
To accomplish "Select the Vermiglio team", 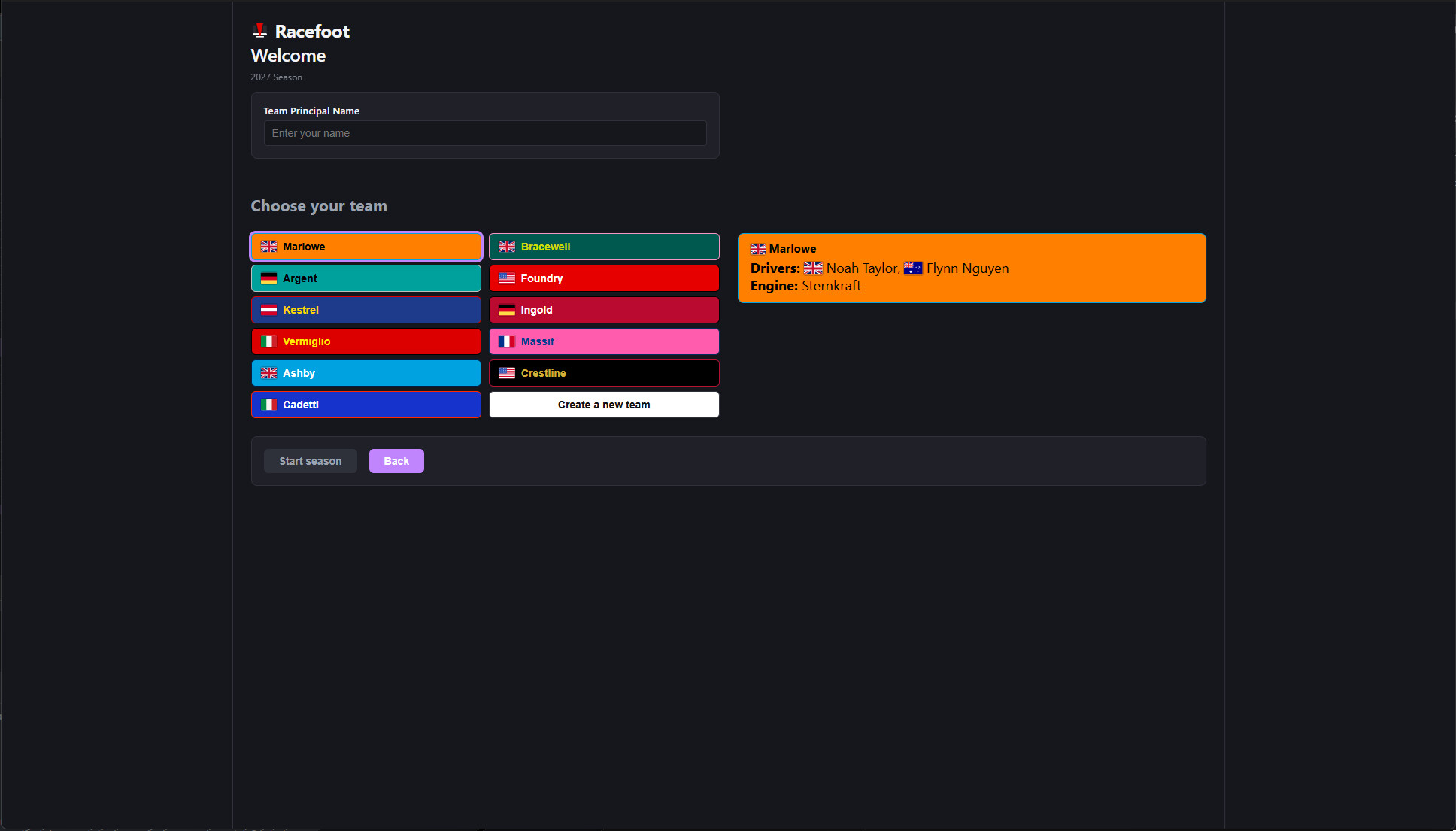I will point(366,341).
